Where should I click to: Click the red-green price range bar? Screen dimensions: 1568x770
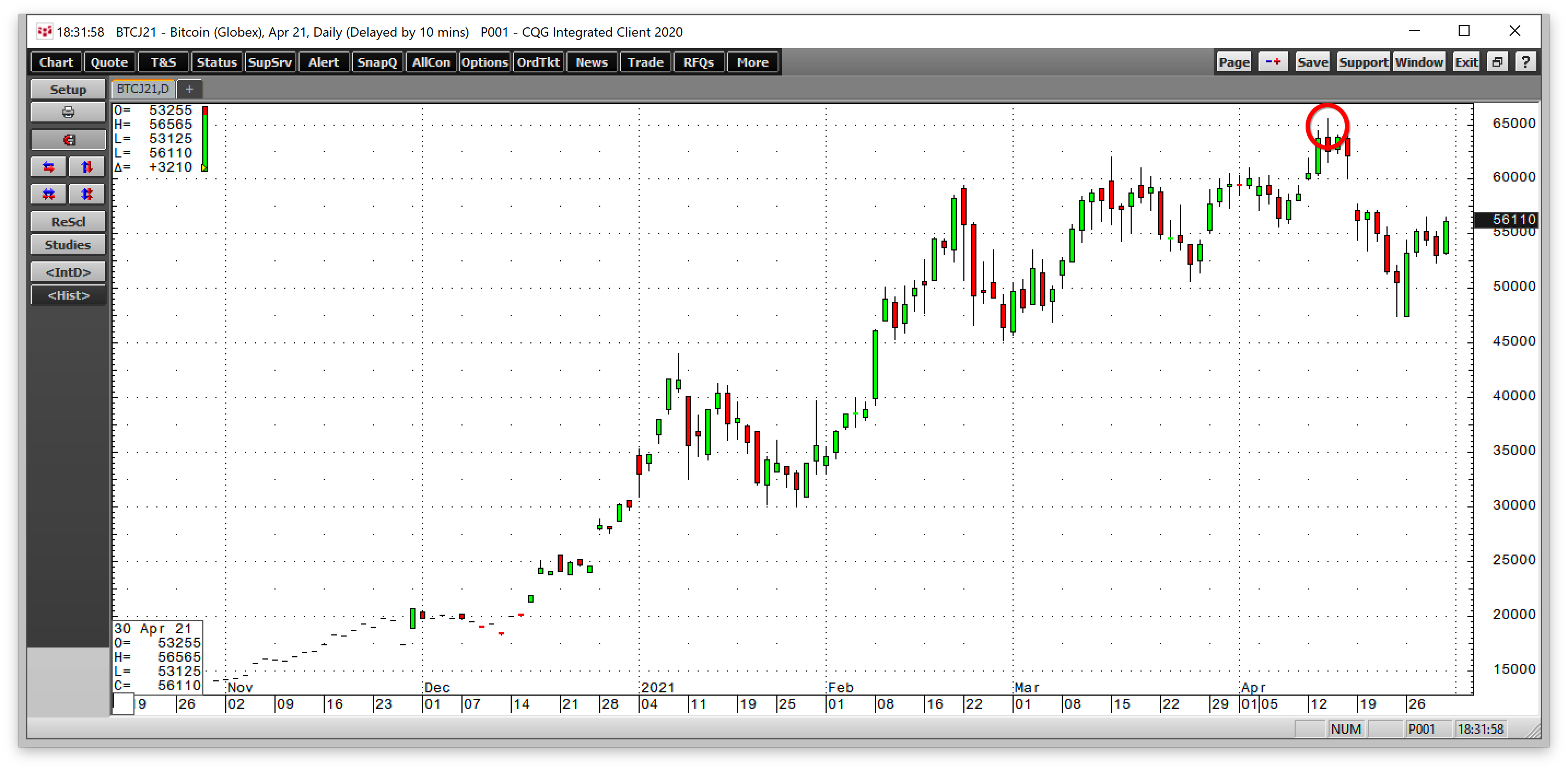click(205, 138)
